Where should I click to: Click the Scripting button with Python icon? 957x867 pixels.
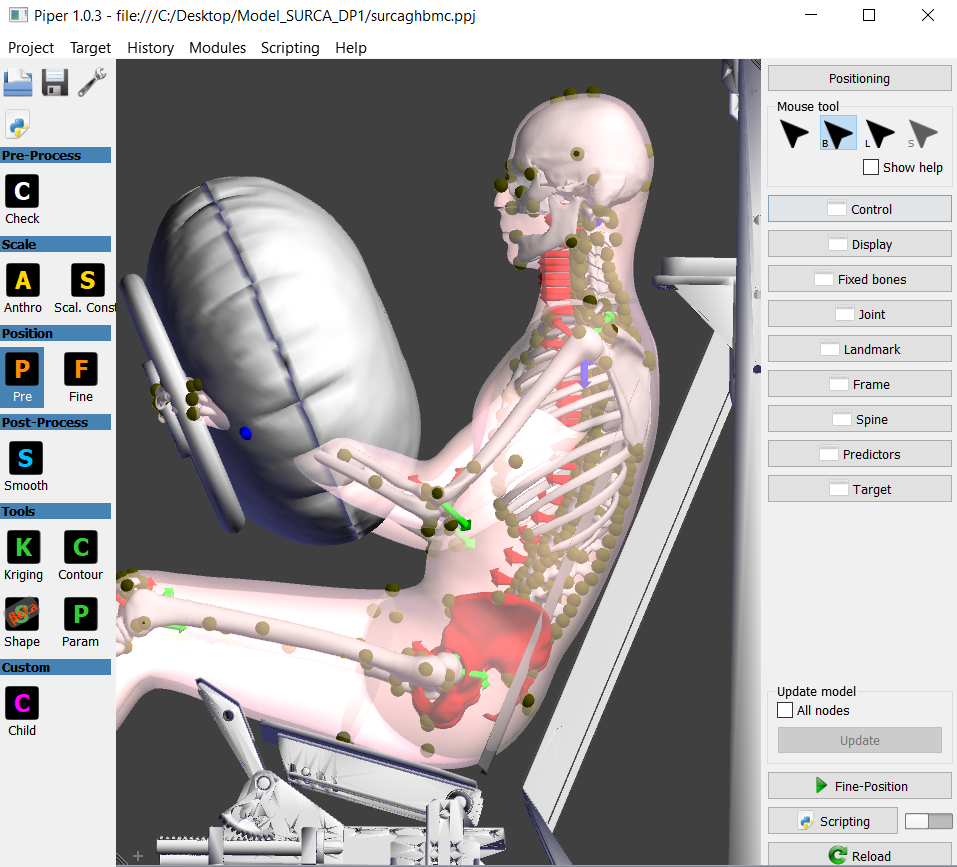pyautogui.click(x=832, y=821)
